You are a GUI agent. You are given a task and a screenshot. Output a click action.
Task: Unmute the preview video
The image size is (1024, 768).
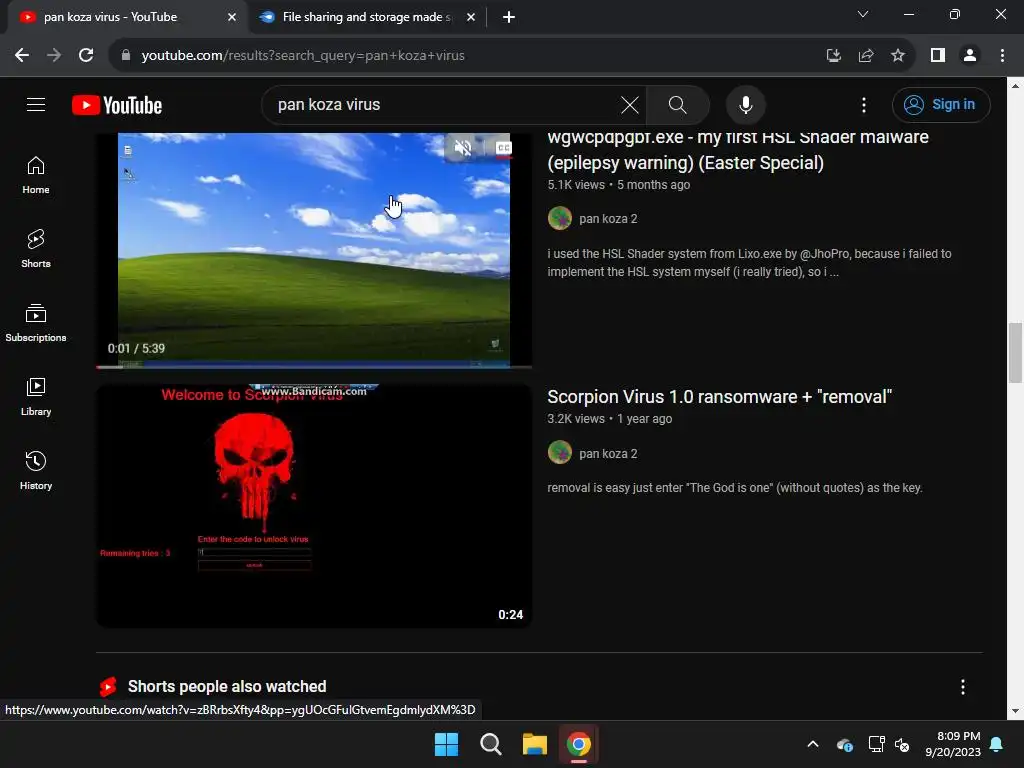[x=463, y=148]
